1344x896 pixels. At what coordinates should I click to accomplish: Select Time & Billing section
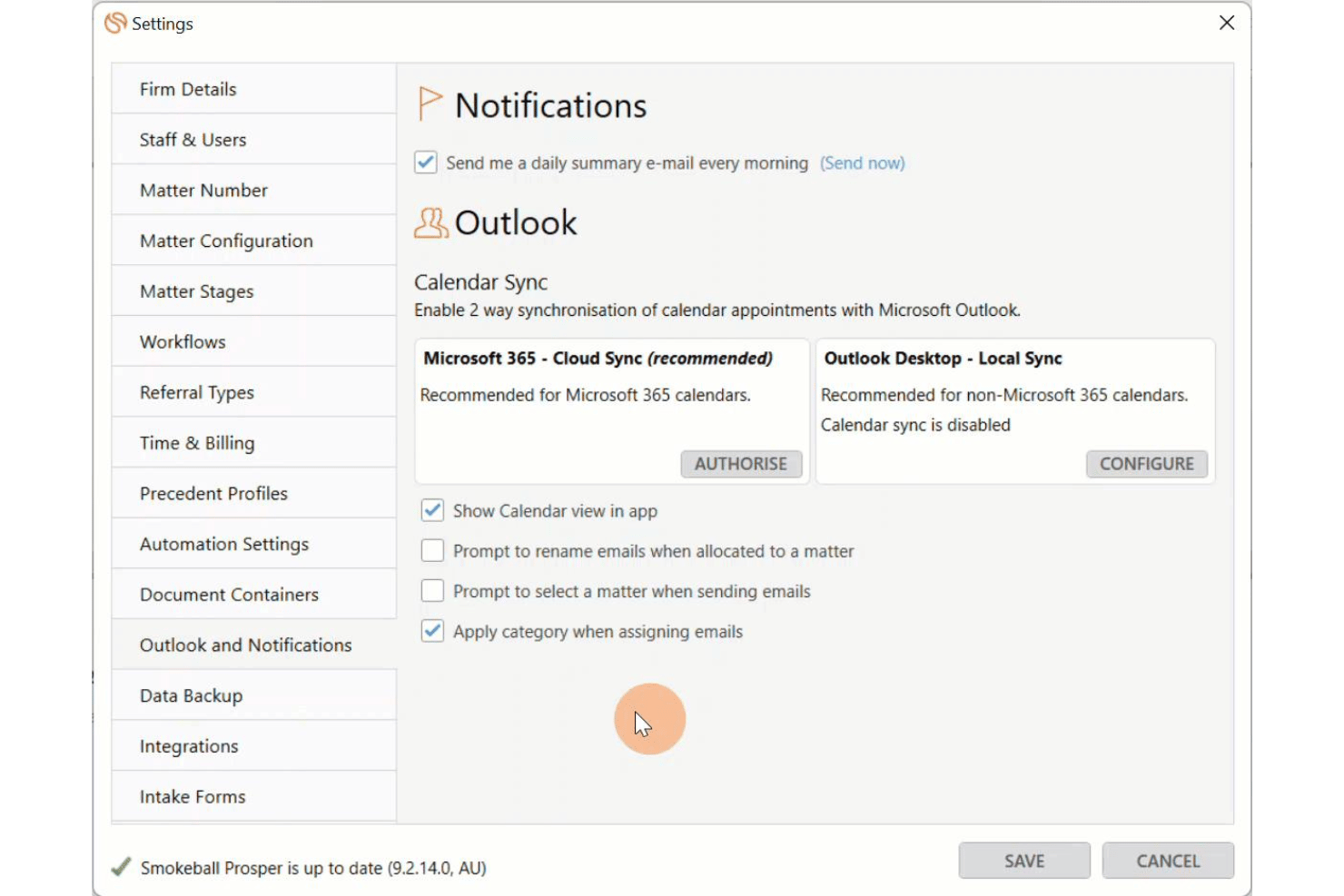pyautogui.click(x=254, y=443)
